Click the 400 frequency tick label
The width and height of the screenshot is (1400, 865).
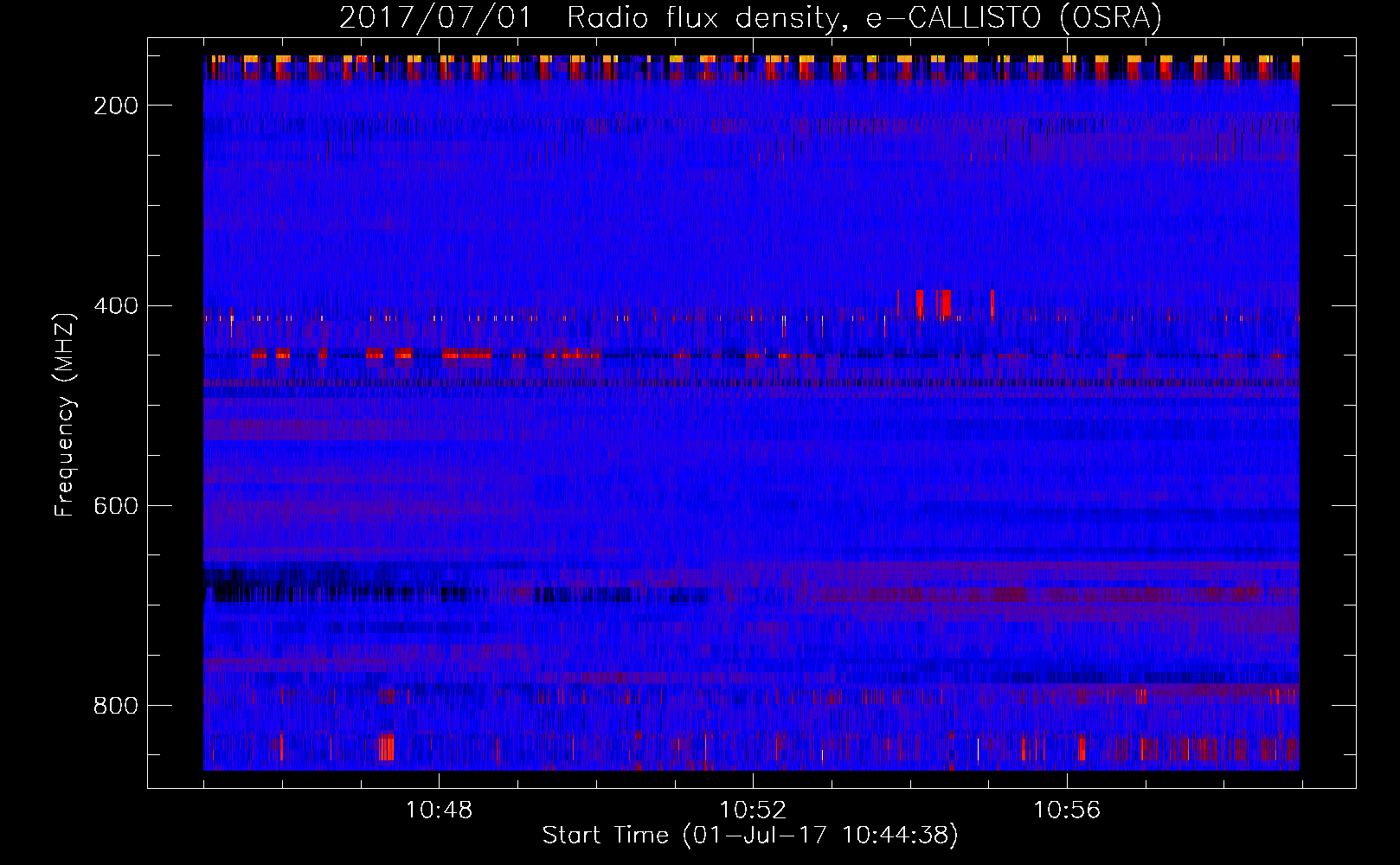point(116,306)
